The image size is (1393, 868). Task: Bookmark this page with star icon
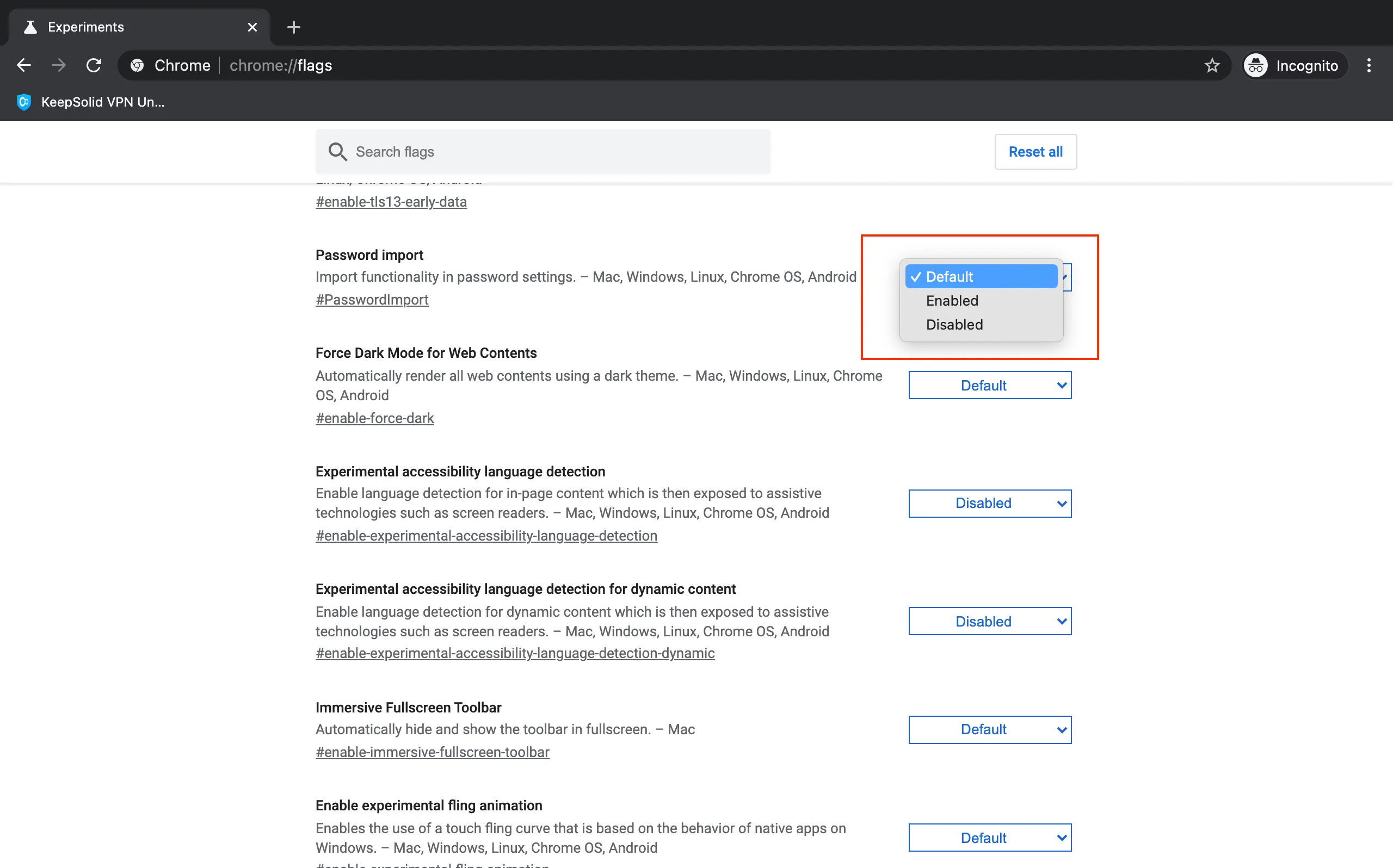[x=1212, y=65]
